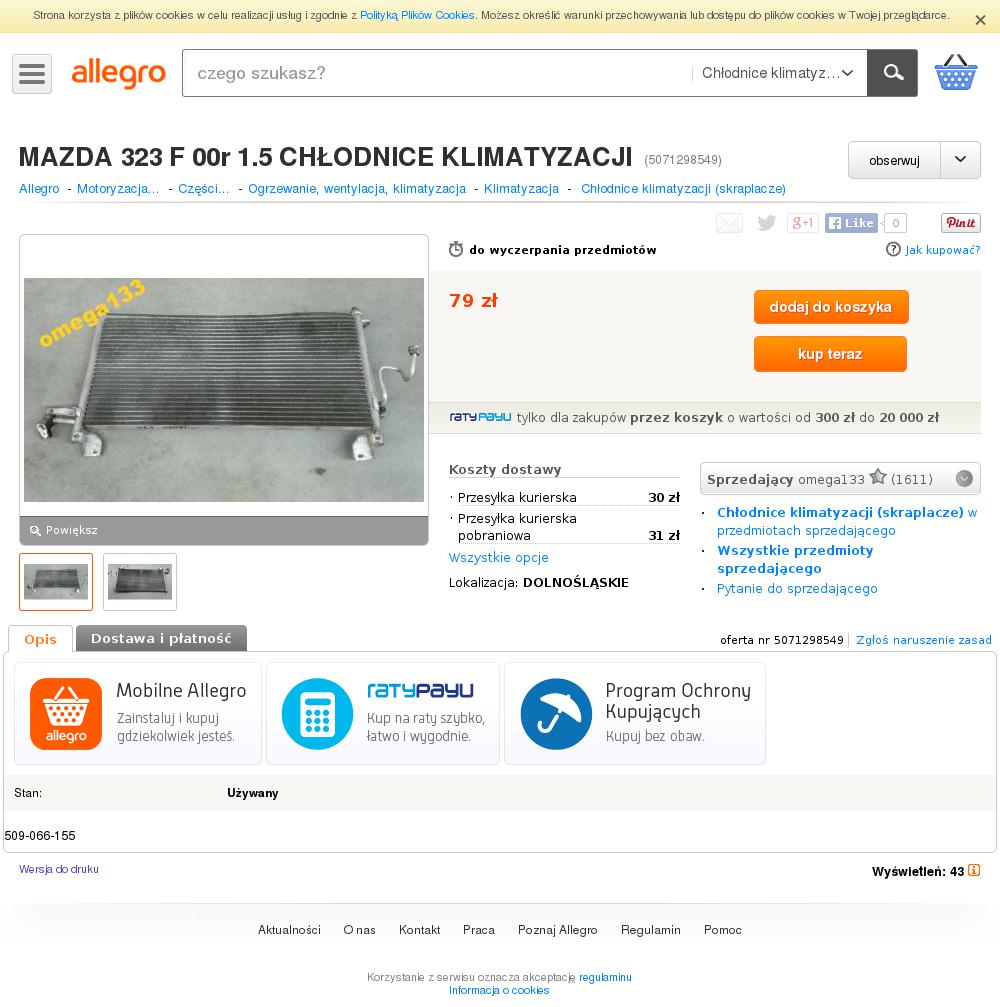
Task: Expand the category dropdown in search
Action: click(778, 73)
